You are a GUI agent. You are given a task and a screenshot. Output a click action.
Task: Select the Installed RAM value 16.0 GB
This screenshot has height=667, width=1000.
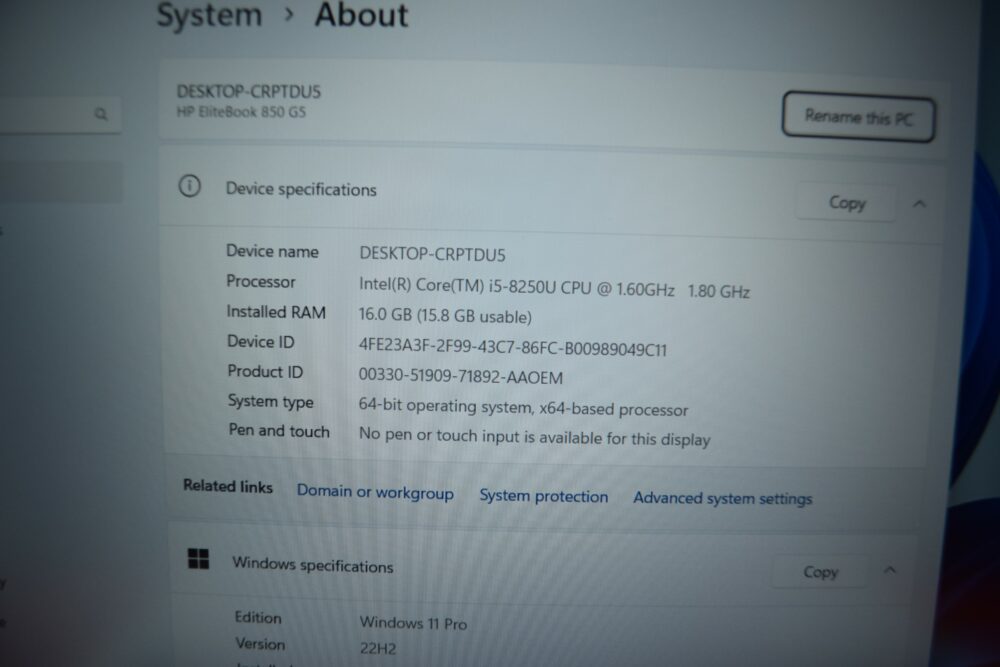[445, 316]
